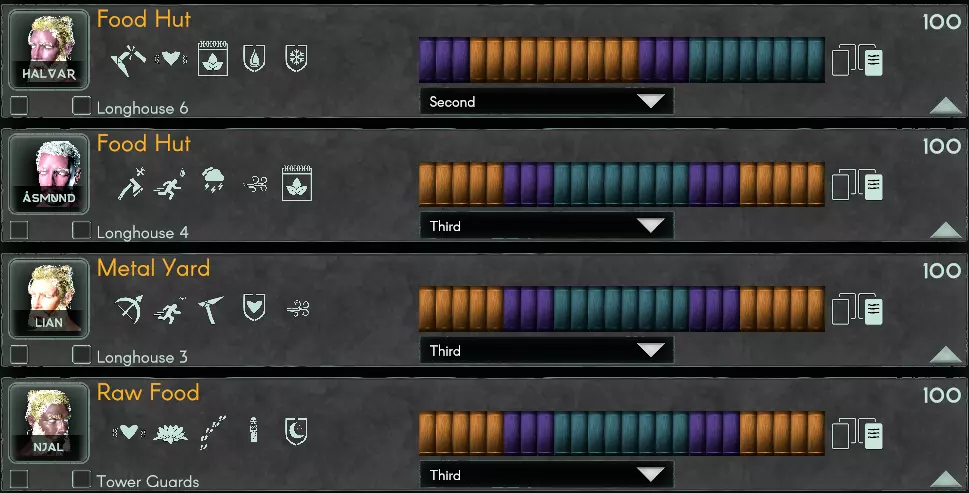
Task: Open Halvar's 'Second' schedule dropdown
Action: tap(546, 101)
